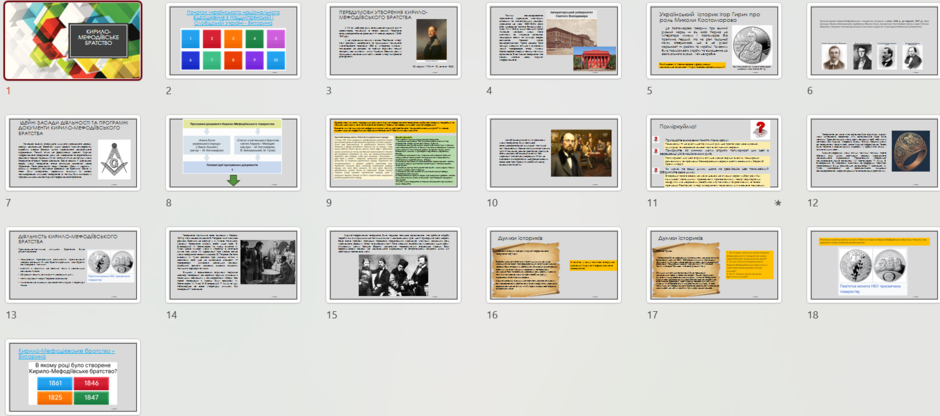Pick slide 8 diagram with green arrow
This screenshot has width=940, height=416.
coord(233,153)
